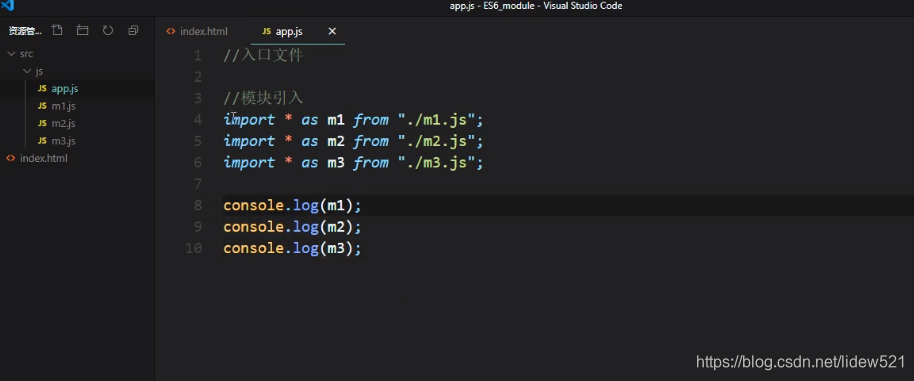Click the //模块引入 comment line
914x381 pixels.
(263, 98)
